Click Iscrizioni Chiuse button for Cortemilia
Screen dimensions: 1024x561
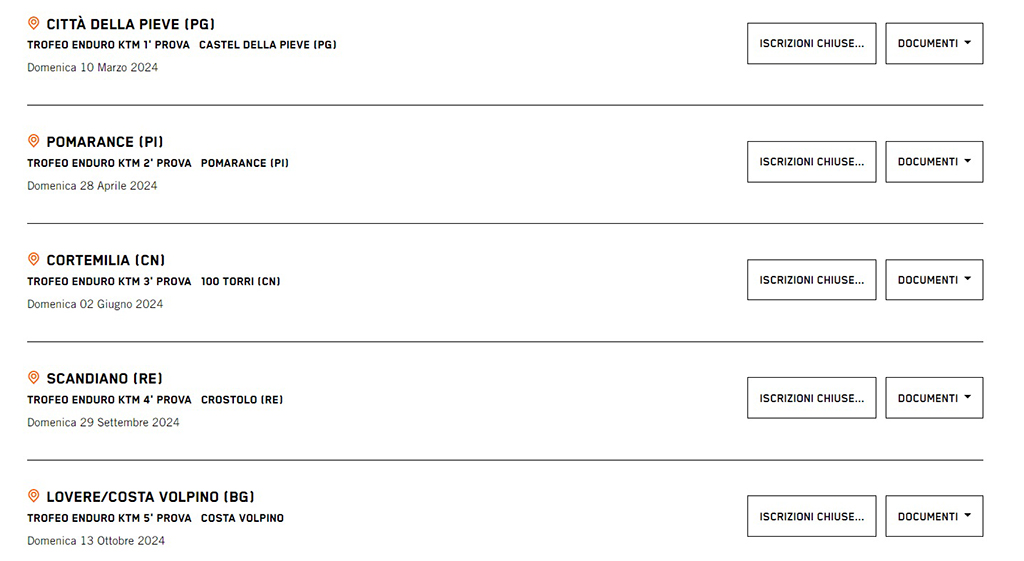(x=811, y=280)
